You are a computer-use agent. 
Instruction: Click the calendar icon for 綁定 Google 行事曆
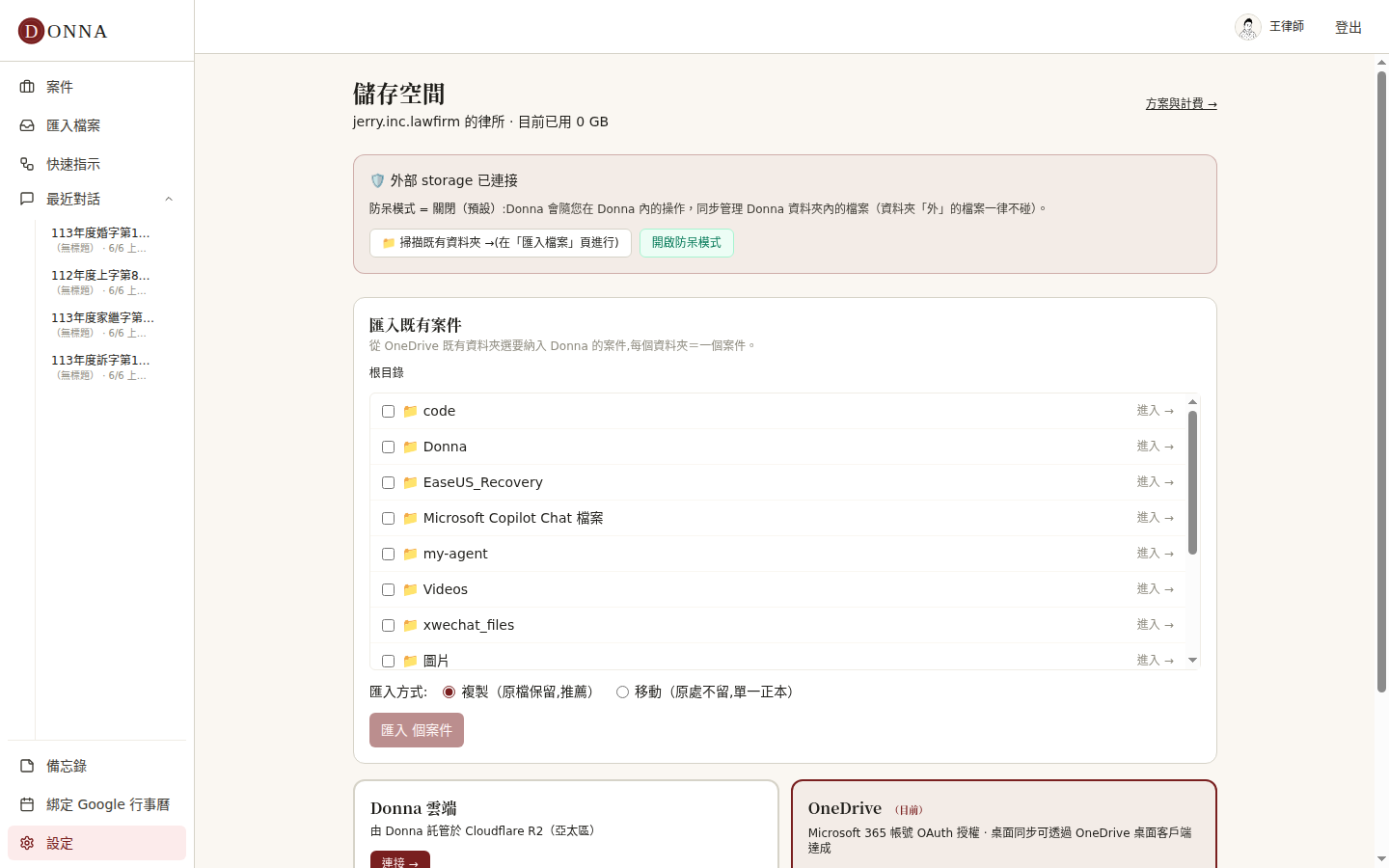(27, 804)
